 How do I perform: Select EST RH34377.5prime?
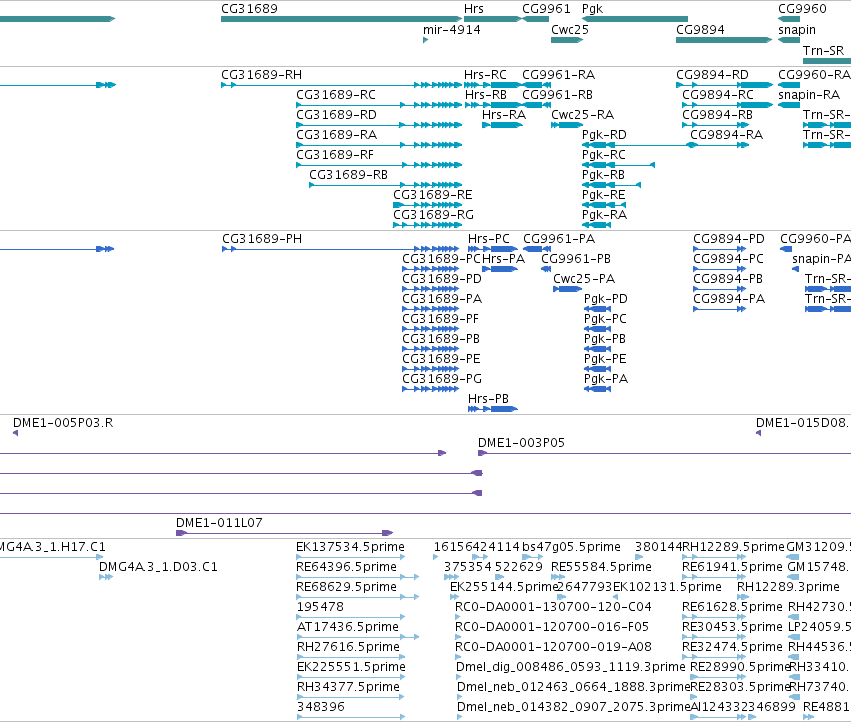(x=351, y=697)
